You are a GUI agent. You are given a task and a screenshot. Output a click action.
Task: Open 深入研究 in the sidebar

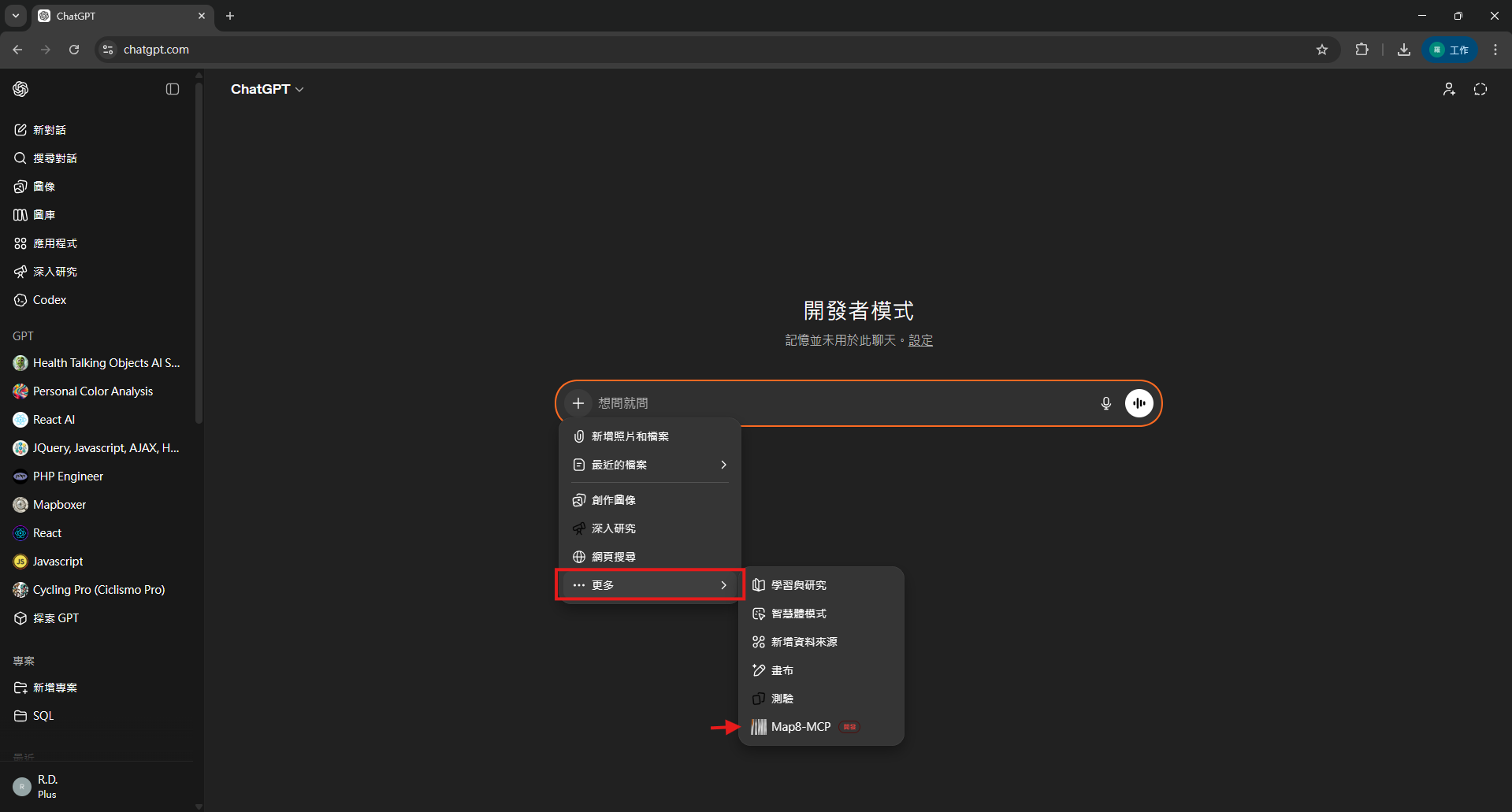pyautogui.click(x=96, y=272)
